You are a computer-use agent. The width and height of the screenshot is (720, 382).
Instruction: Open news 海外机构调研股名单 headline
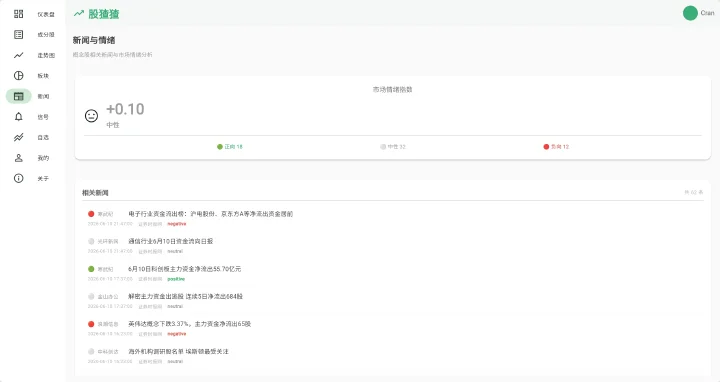pyautogui.click(x=178, y=351)
